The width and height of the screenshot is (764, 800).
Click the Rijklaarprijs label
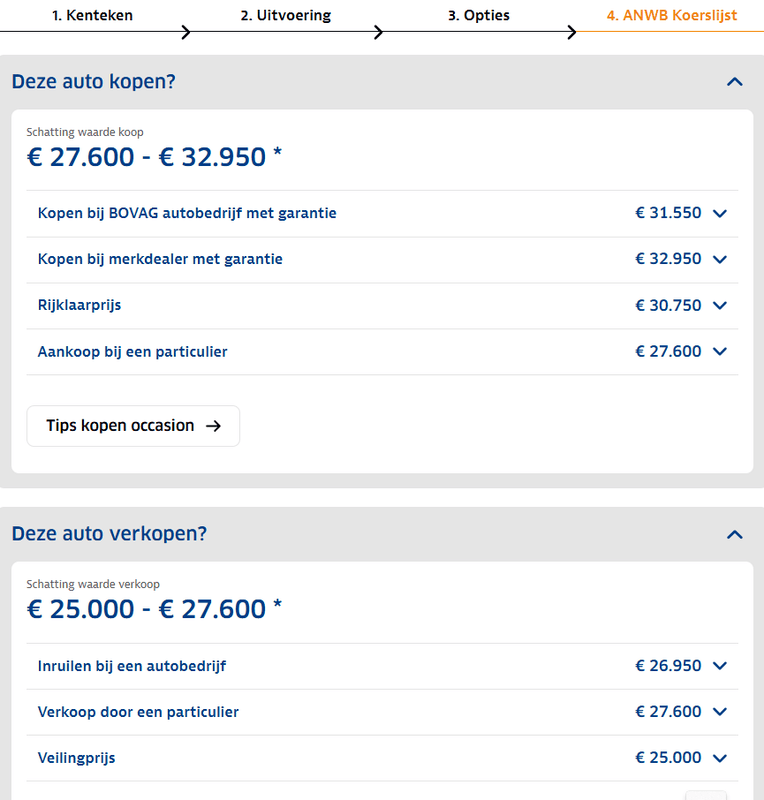pos(80,305)
